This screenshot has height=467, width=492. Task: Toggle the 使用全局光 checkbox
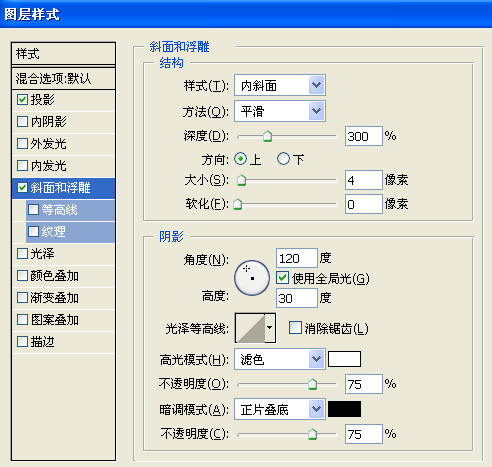[x=282, y=278]
